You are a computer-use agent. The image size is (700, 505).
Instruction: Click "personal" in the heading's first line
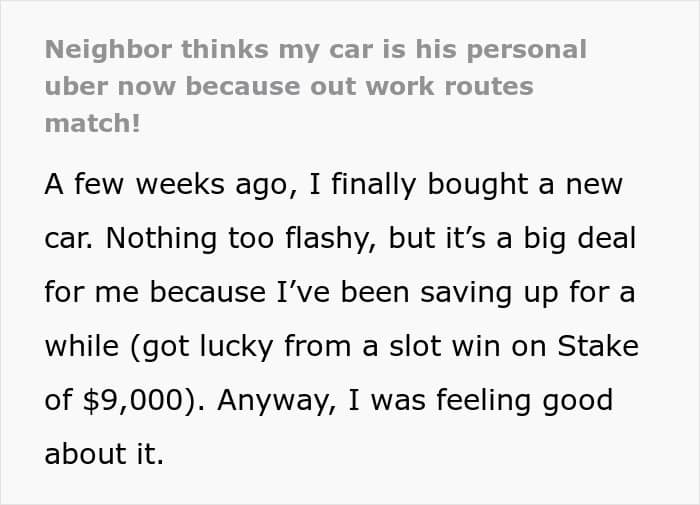526,51
